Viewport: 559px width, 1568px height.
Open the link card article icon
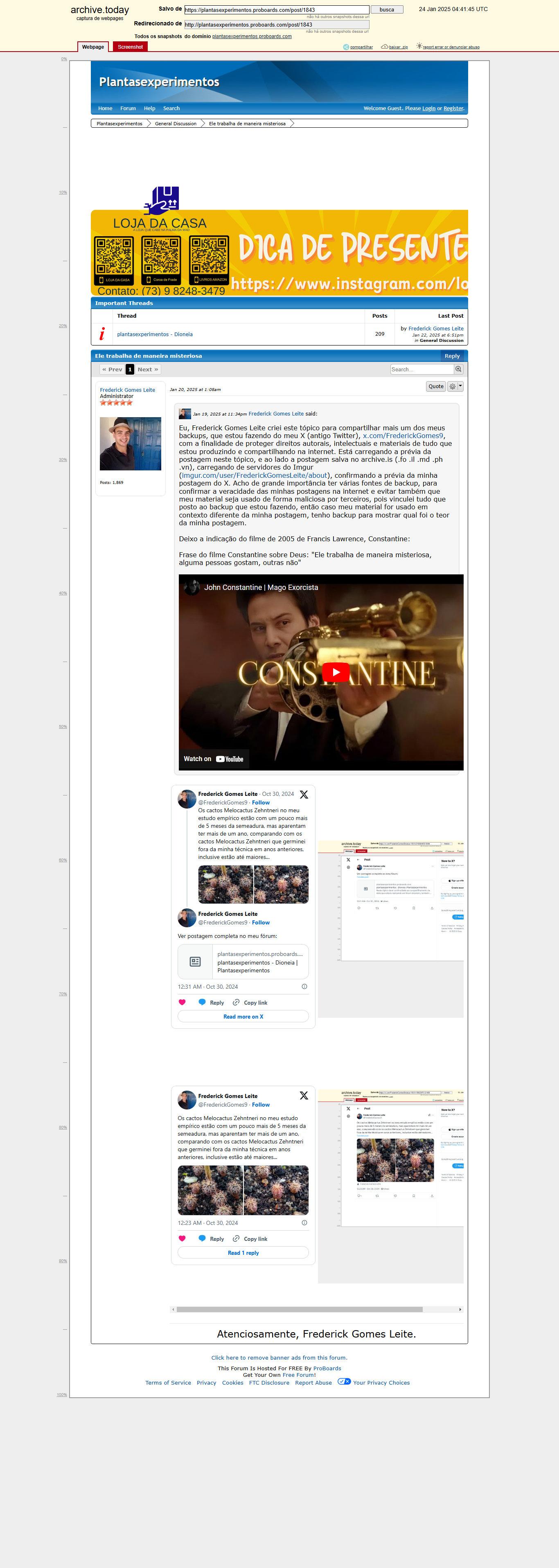(195, 962)
